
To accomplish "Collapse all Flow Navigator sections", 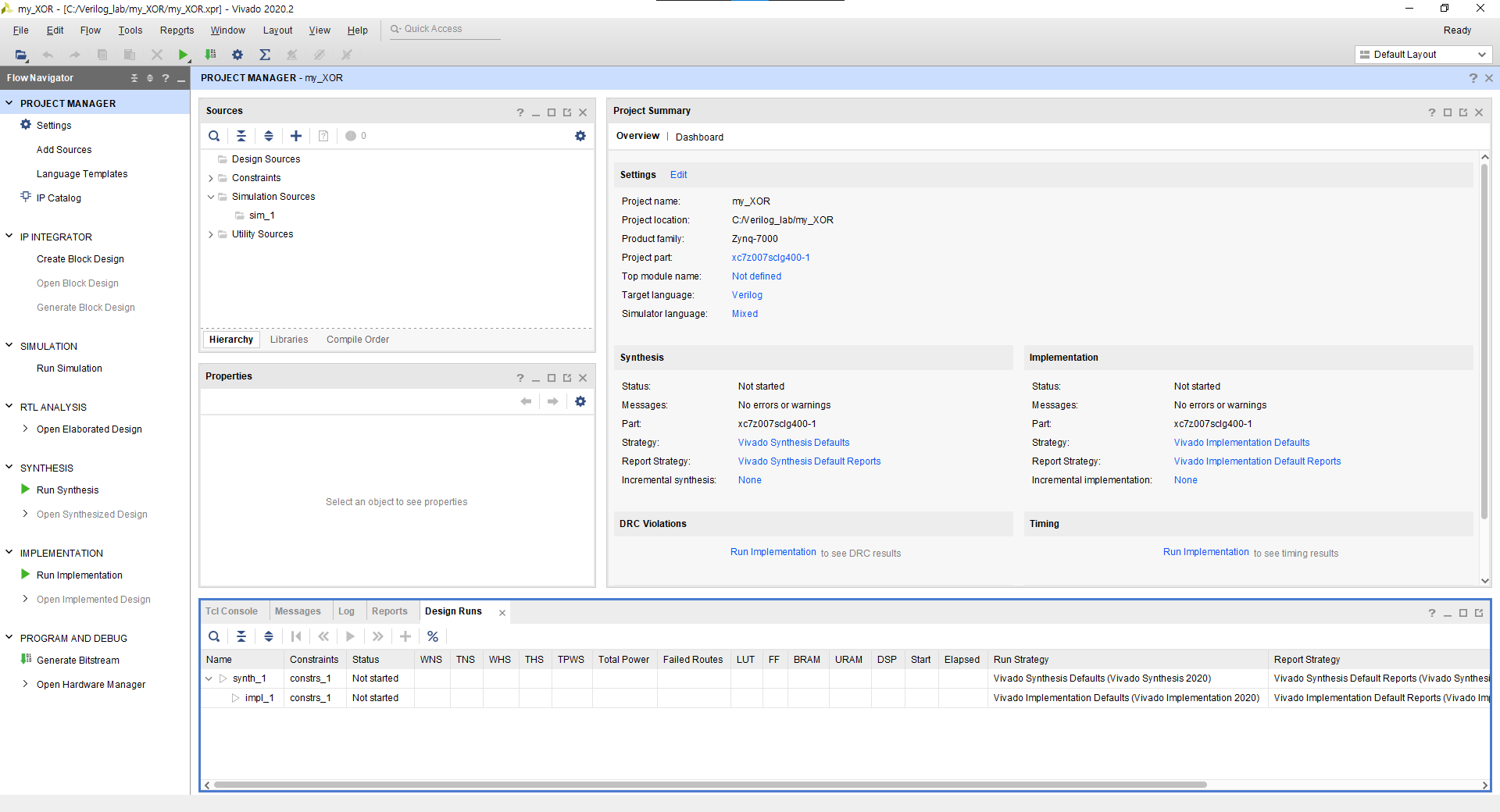I will [134, 78].
